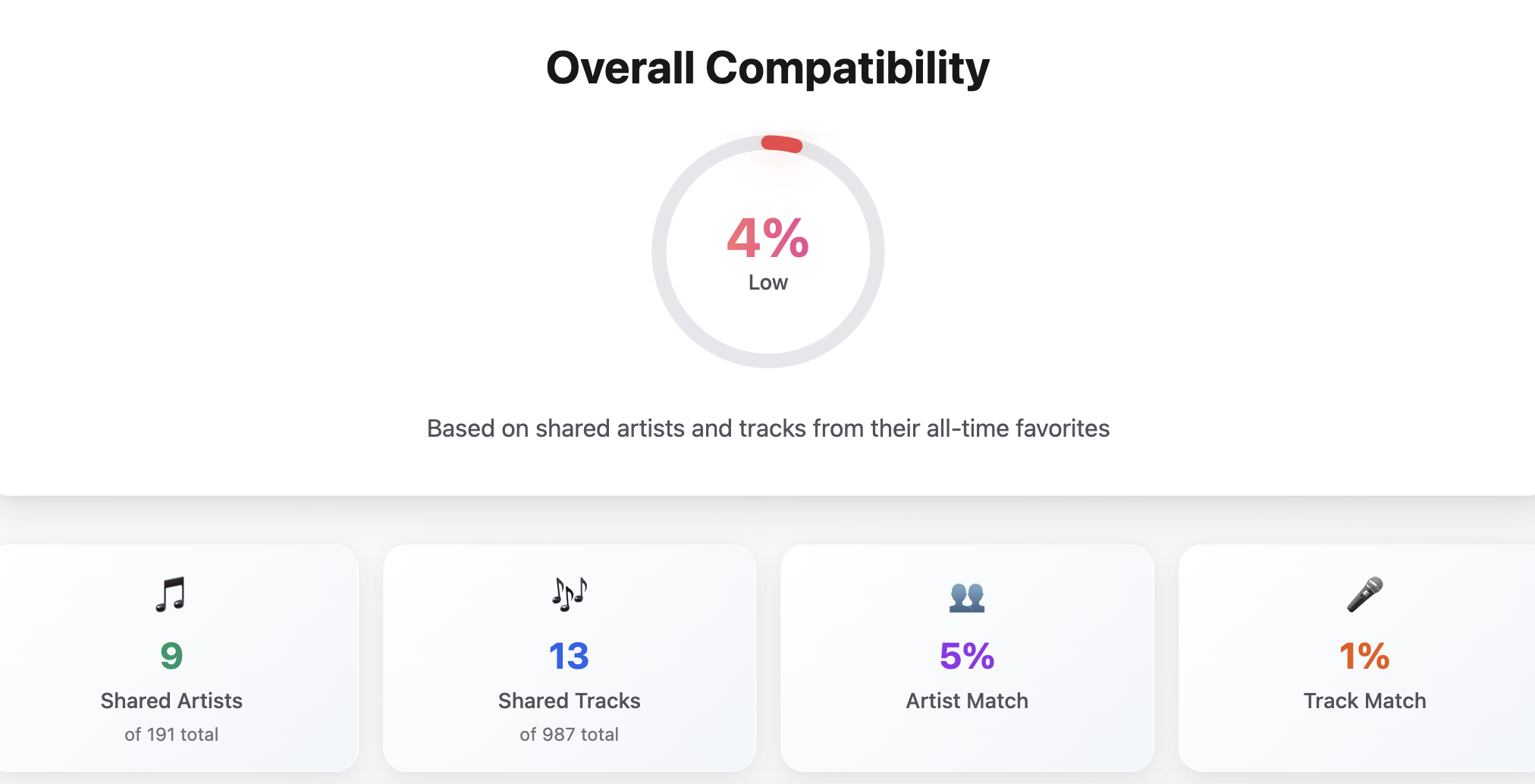Click the microphone icon above Track Match
This screenshot has height=784, width=1535.
click(x=1364, y=594)
